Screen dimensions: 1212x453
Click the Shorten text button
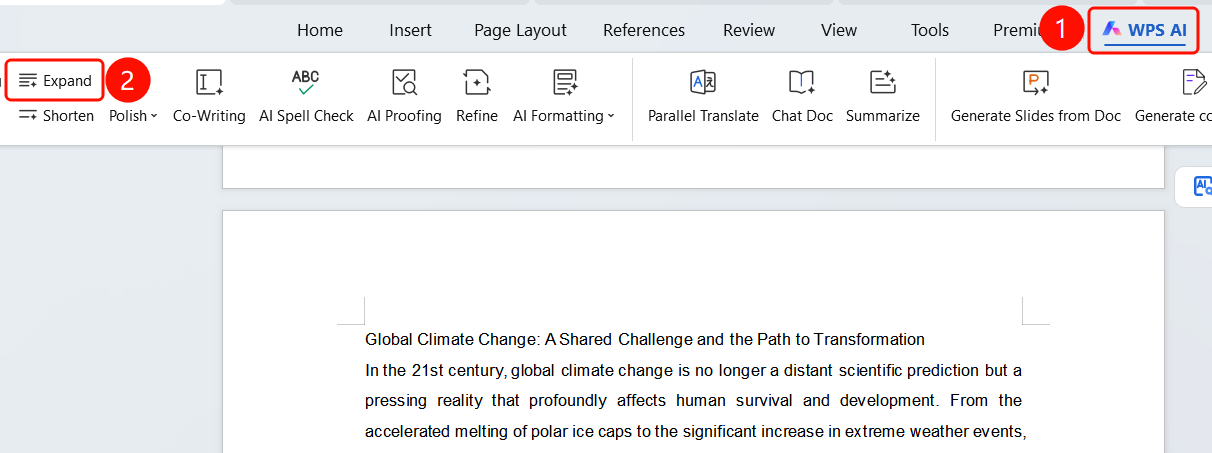[x=56, y=116]
